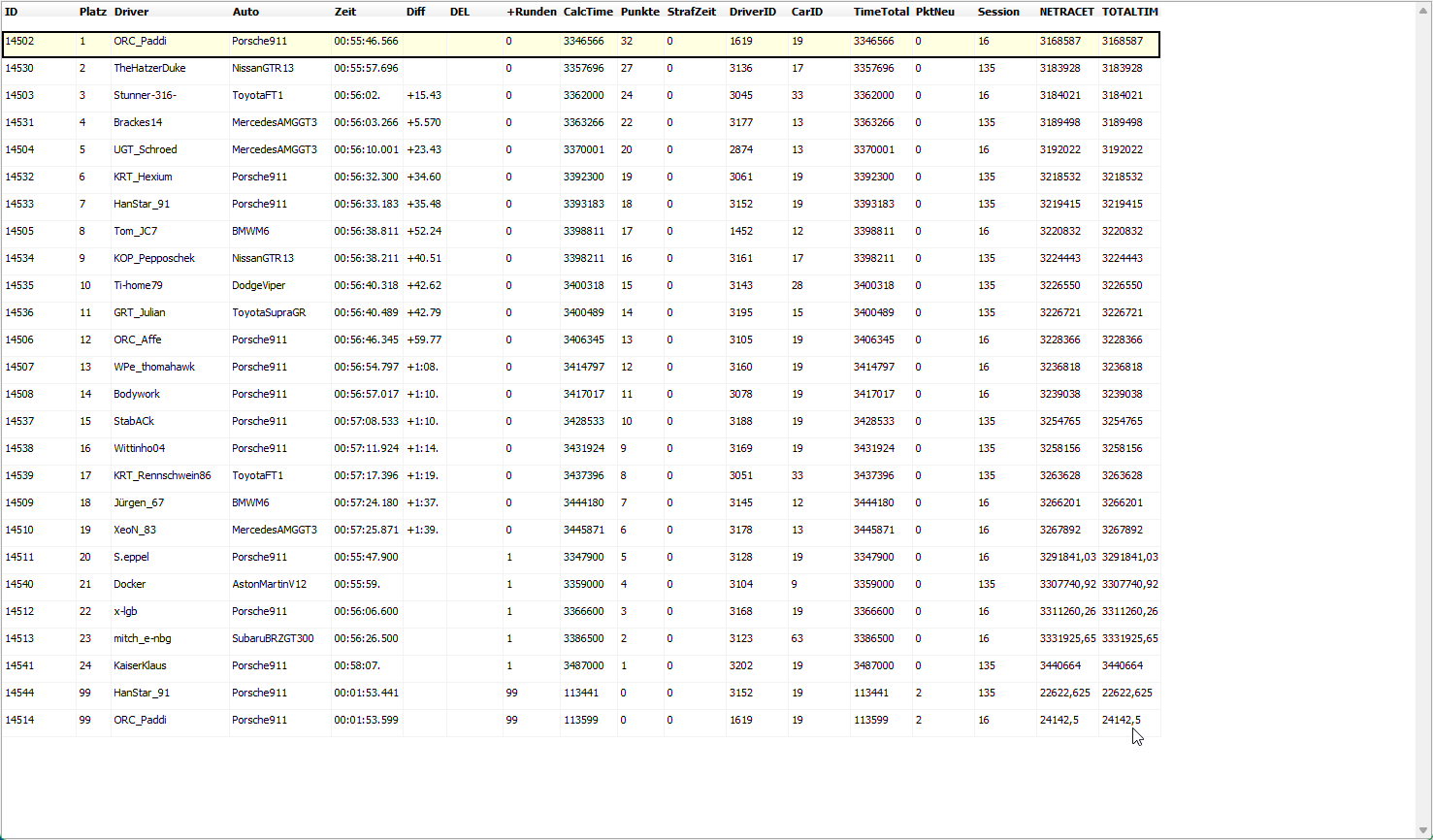1433x840 pixels.
Task: Click the time 00:55:46.566 in first row
Action: (x=366, y=41)
